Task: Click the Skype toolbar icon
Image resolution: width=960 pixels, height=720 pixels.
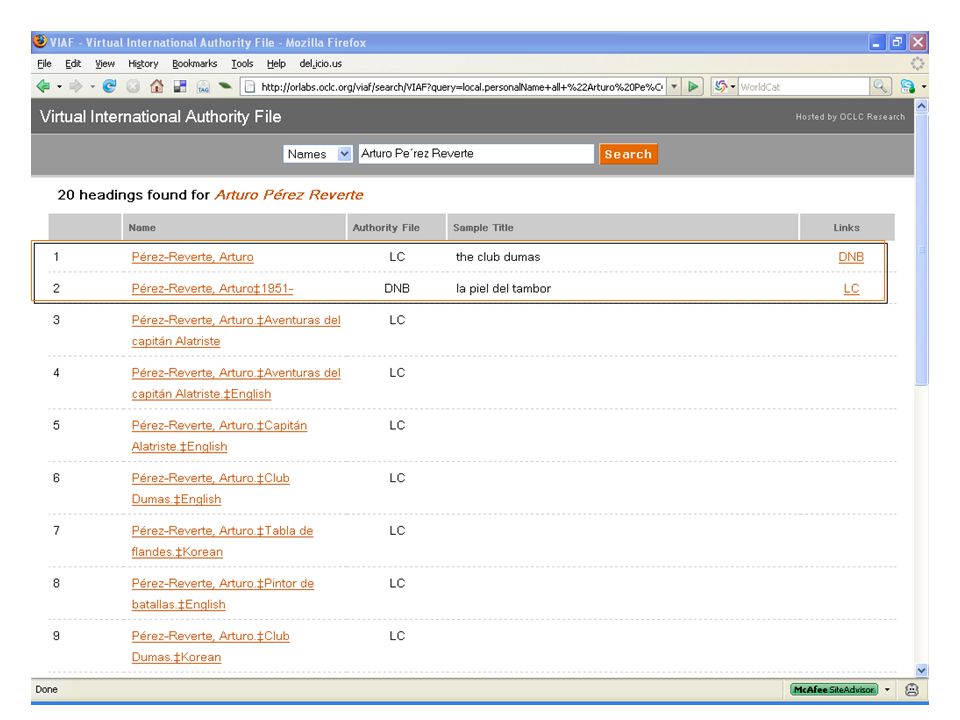Action: pos(908,86)
